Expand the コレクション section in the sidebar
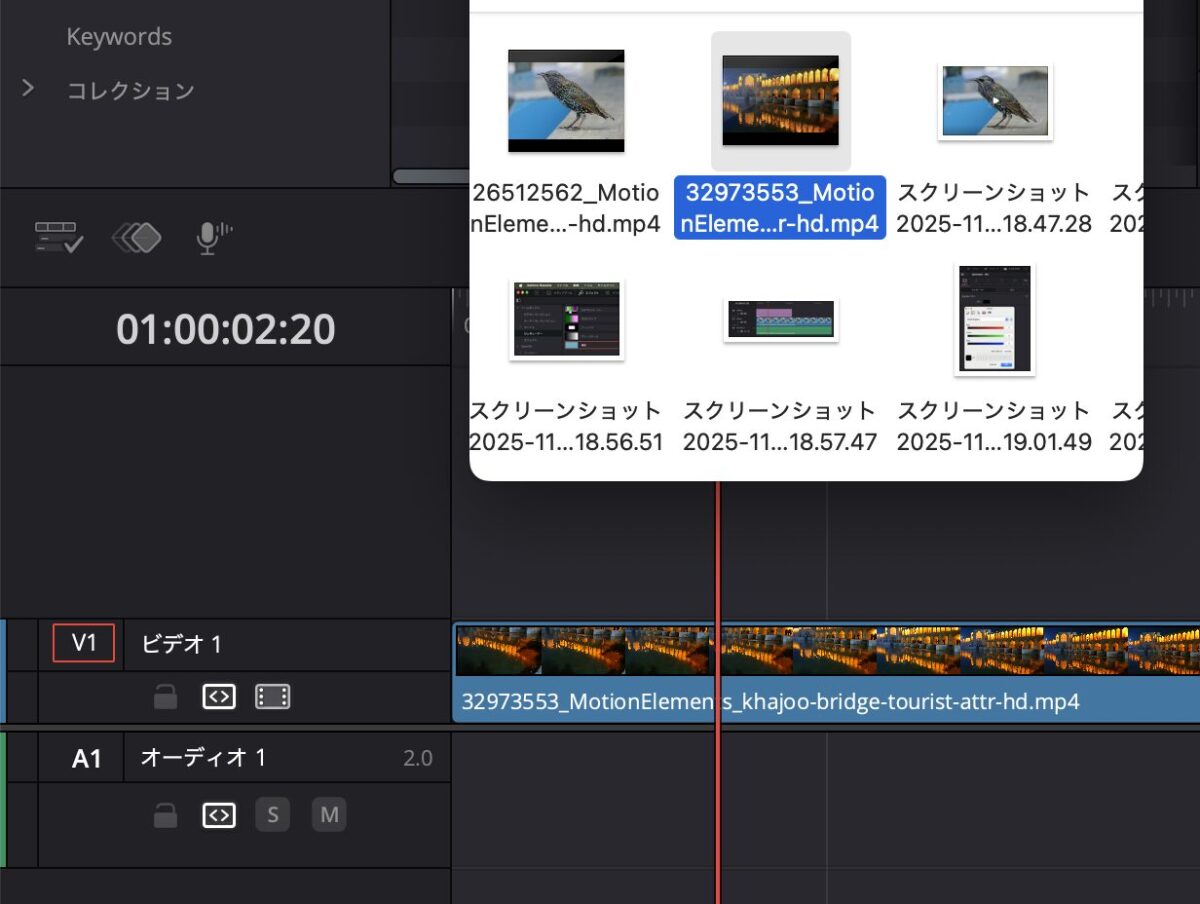The height and width of the screenshot is (904, 1200). coord(27,89)
